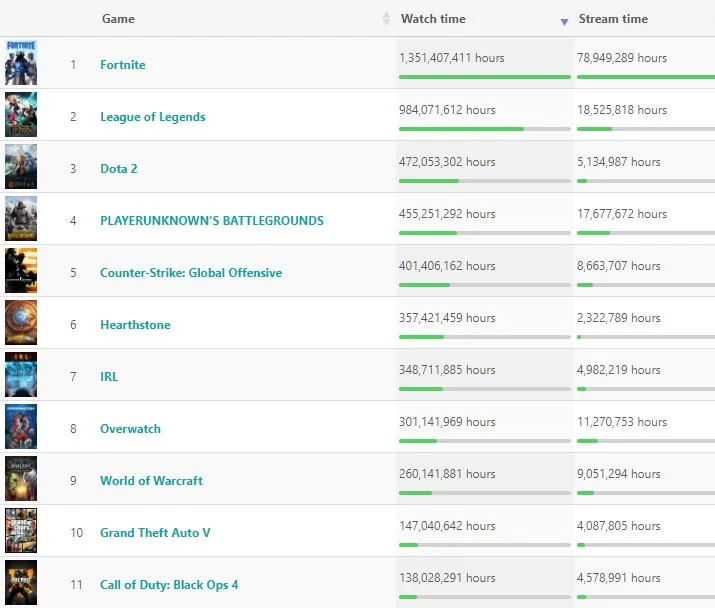Click GTA V stream time 4,087,805 hours
Screen dimensions: 715x608
click(619, 526)
